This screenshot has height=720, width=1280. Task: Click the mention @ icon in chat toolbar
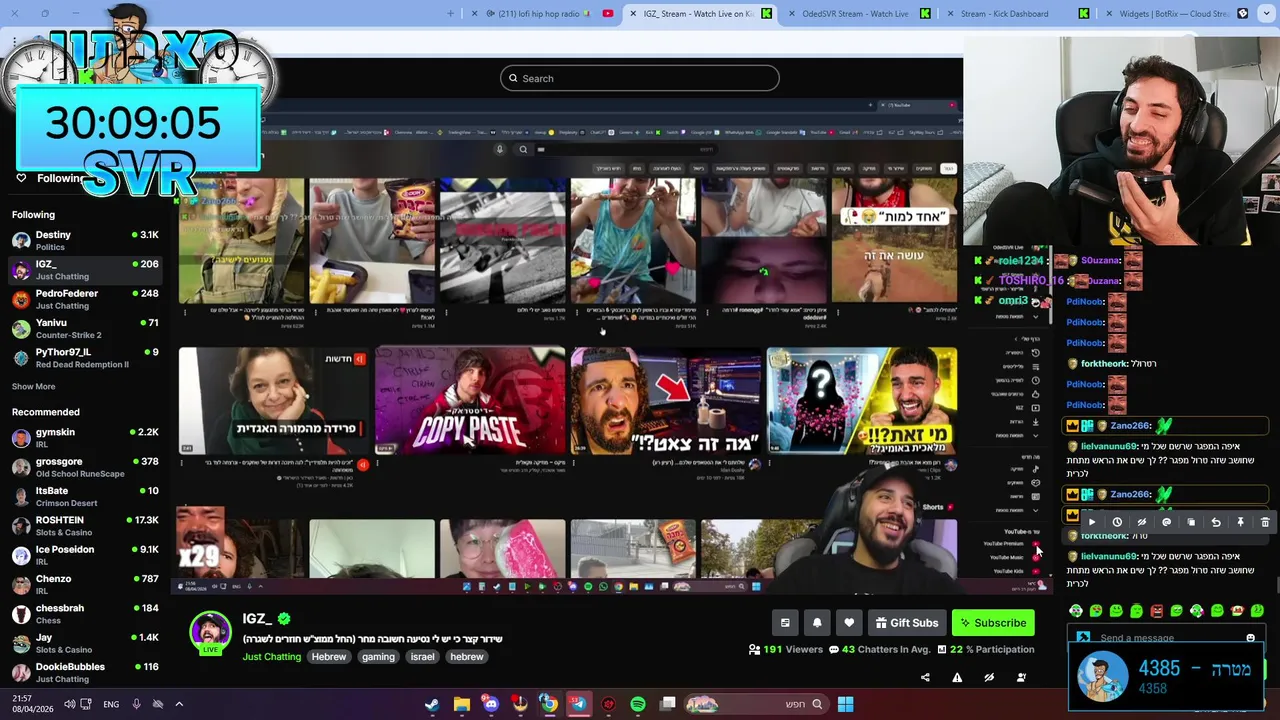(x=1166, y=522)
